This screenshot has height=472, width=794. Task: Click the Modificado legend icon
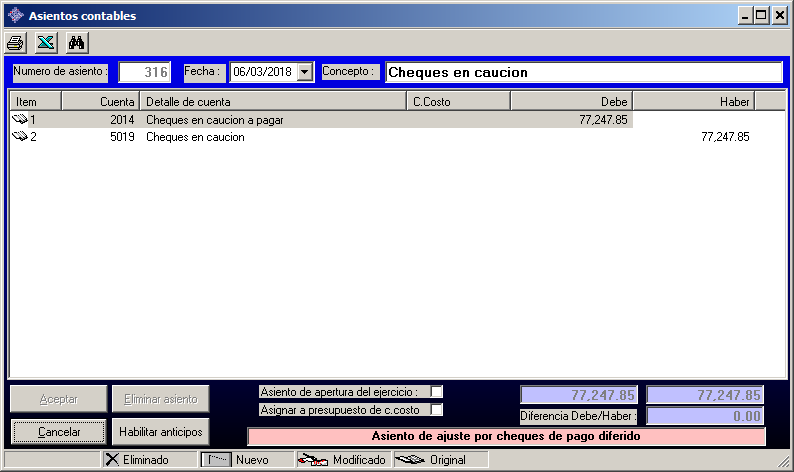pyautogui.click(x=314, y=460)
